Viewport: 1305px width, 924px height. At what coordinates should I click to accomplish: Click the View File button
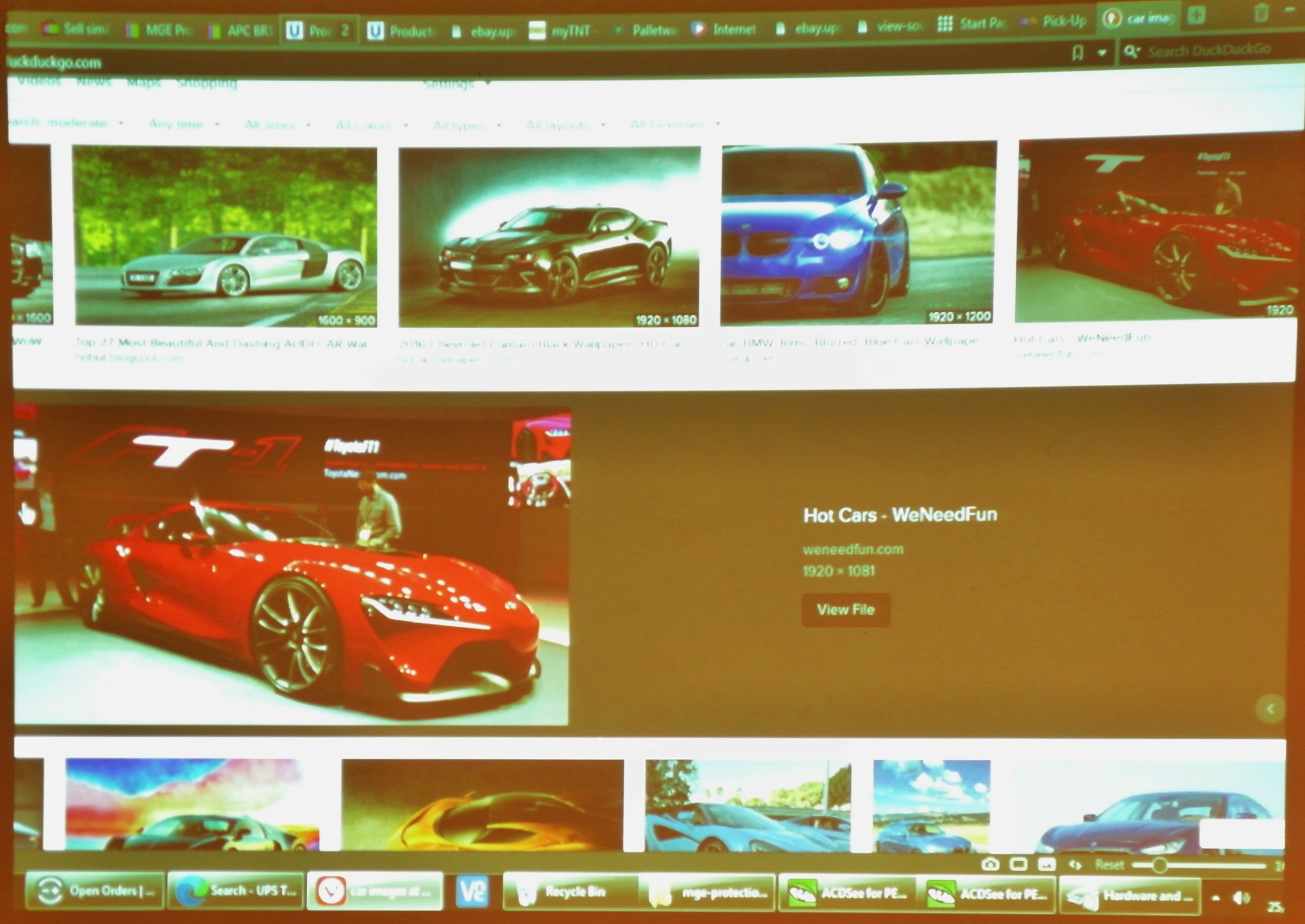click(846, 610)
